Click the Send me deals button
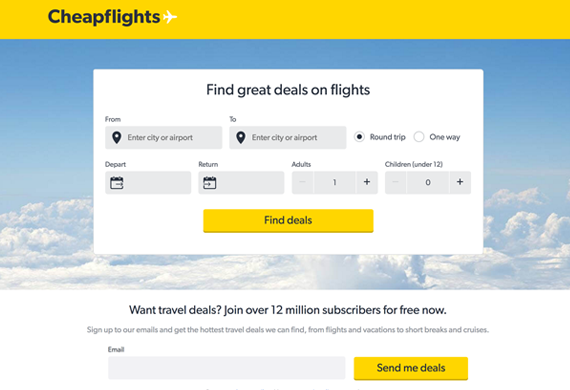 (411, 368)
